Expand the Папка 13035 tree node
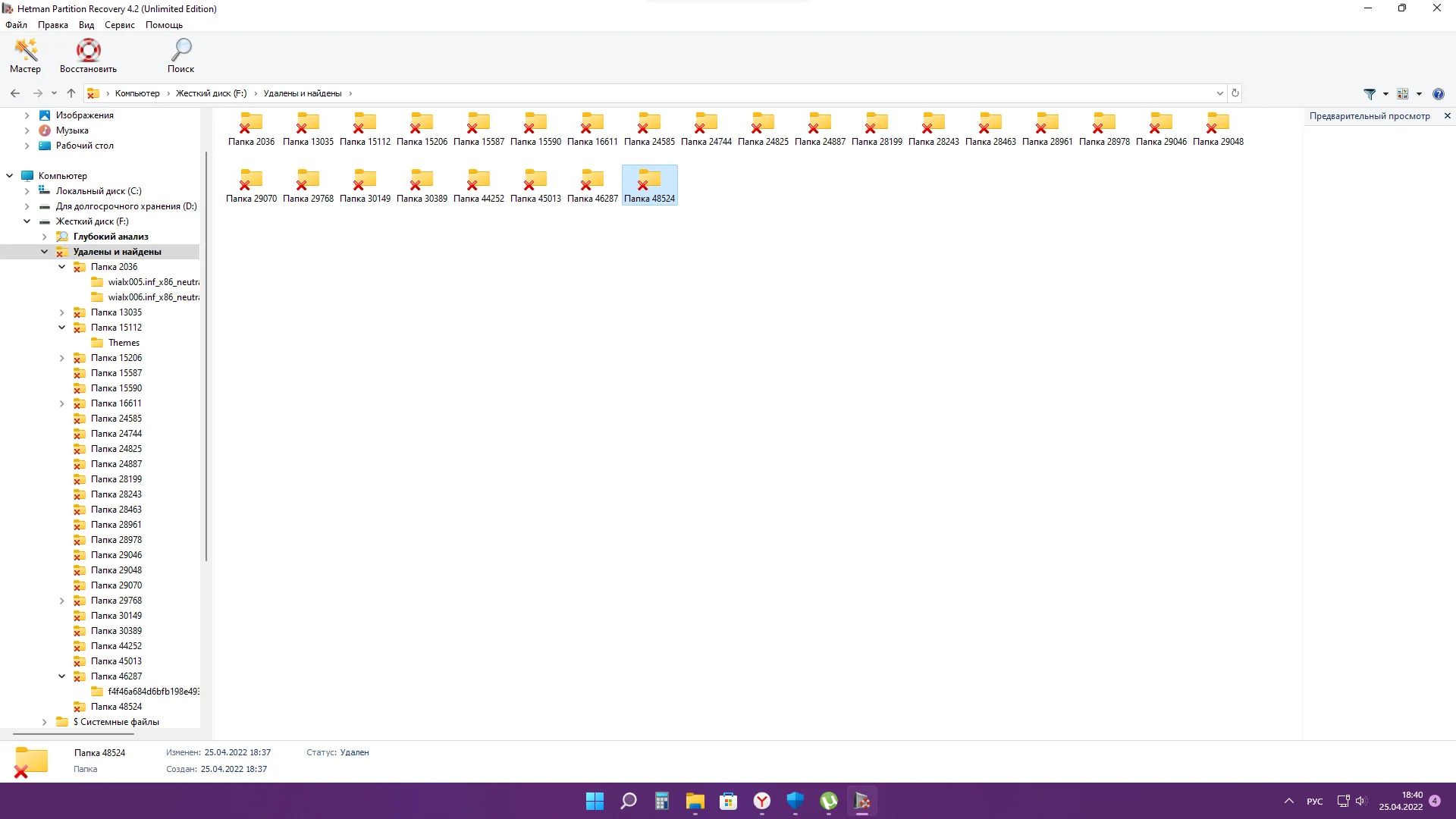Image resolution: width=1456 pixels, height=819 pixels. [62, 312]
